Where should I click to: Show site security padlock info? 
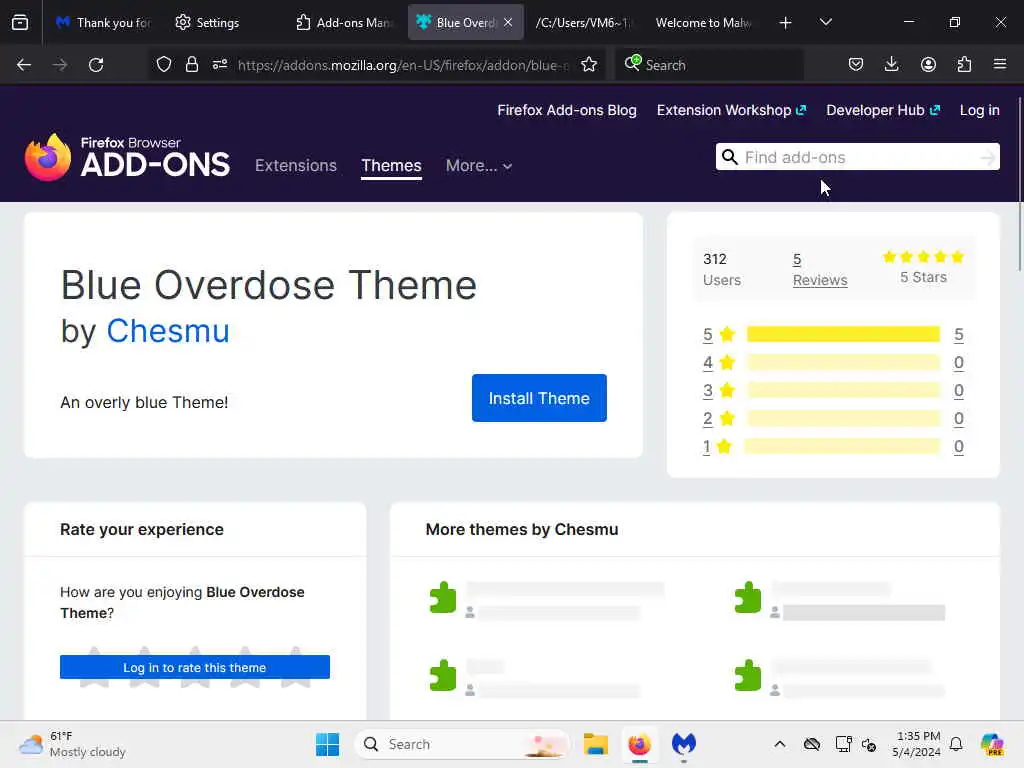point(191,64)
